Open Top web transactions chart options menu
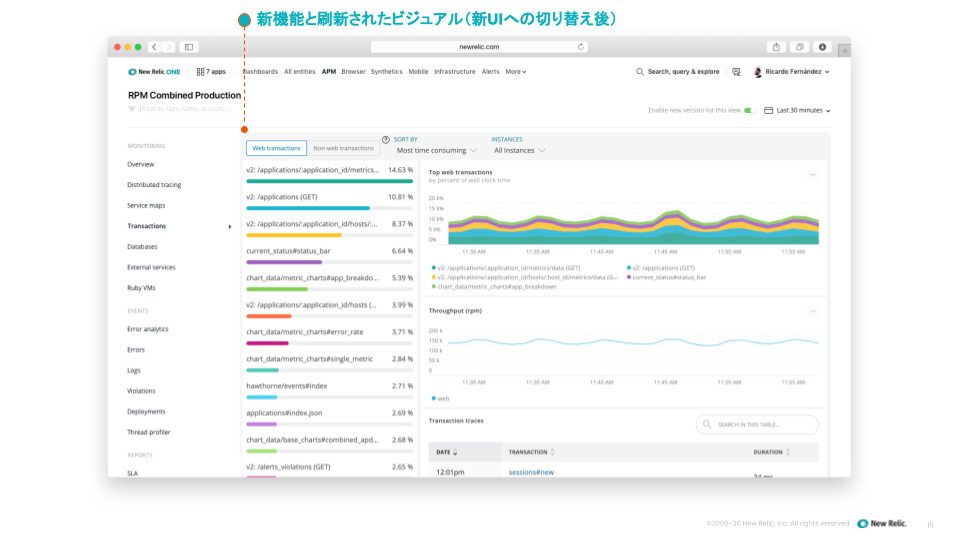 pos(812,175)
